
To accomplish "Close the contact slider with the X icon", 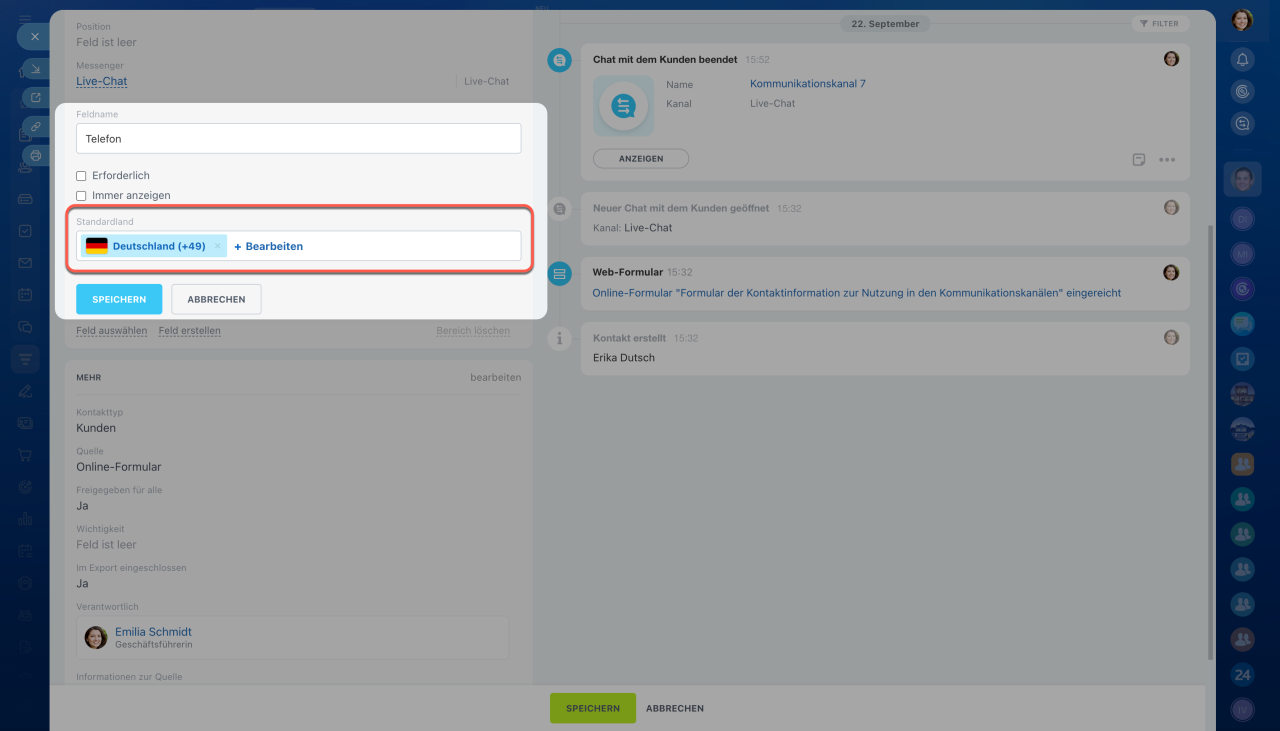I will point(34,37).
